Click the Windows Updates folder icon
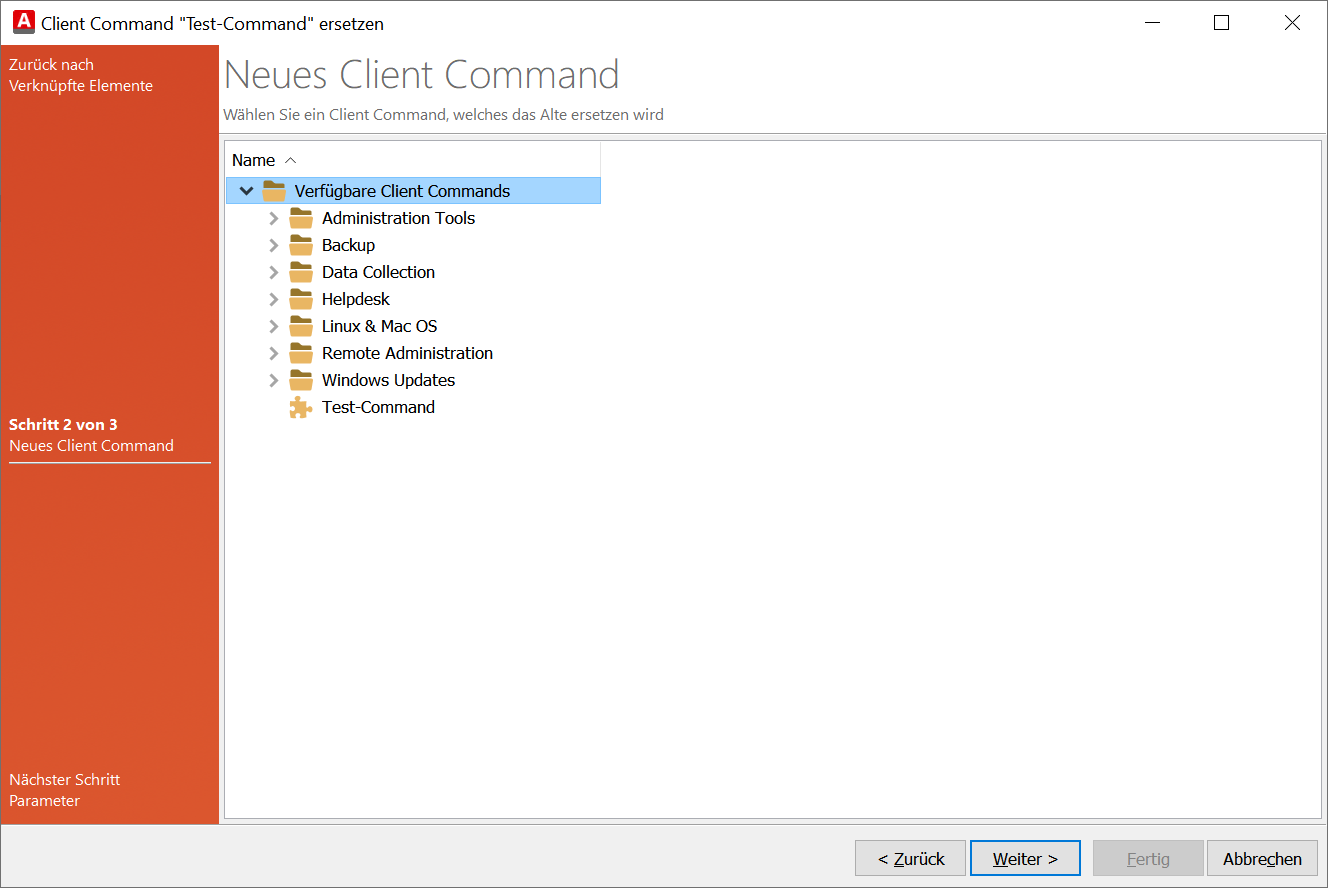The height and width of the screenshot is (888, 1328). (300, 380)
